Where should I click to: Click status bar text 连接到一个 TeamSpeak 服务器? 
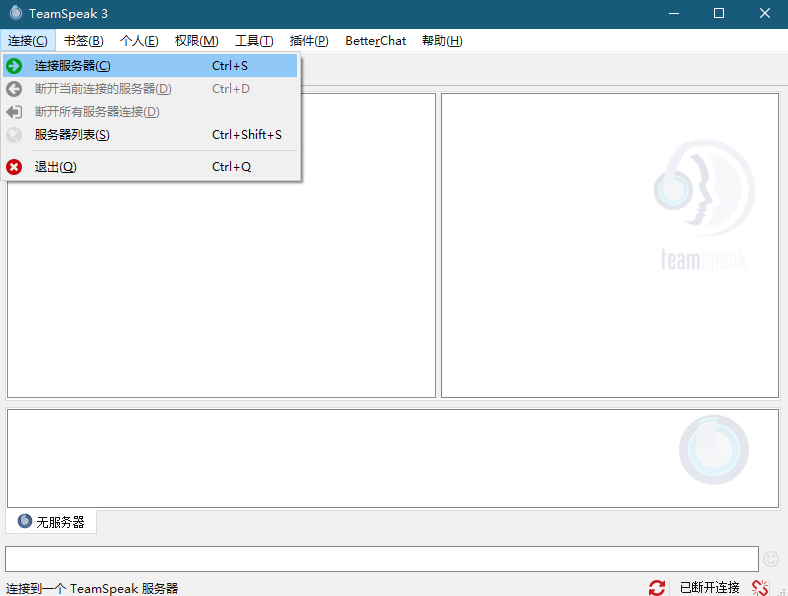click(x=92, y=588)
